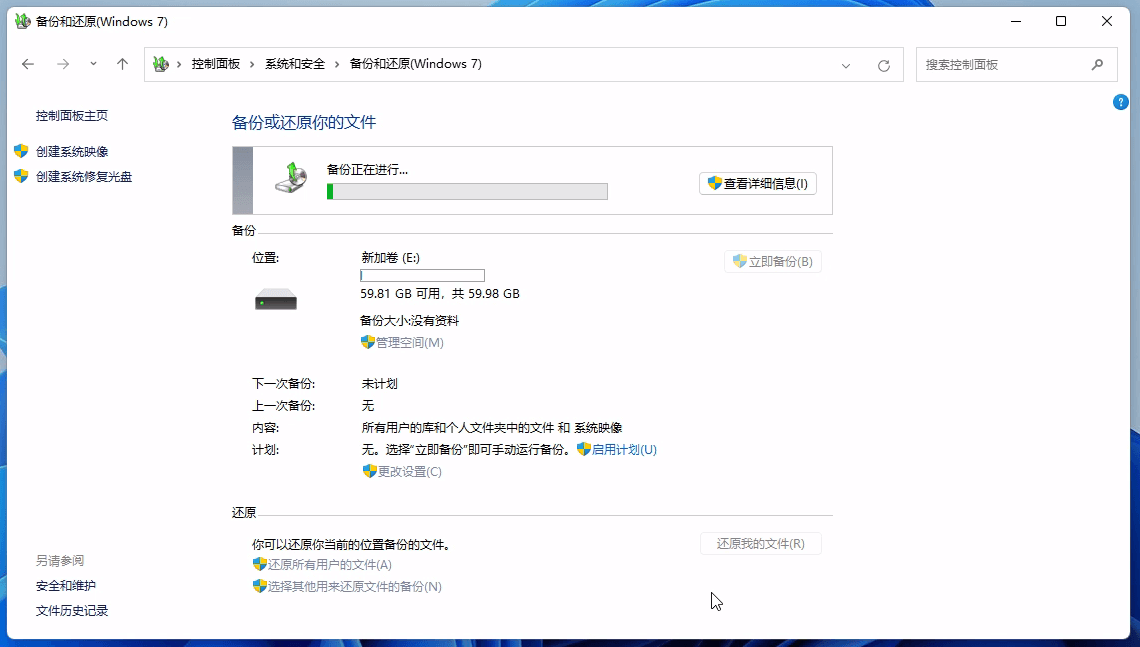This screenshot has width=1140, height=647.
Task: Click into the 搜索控制面板 search field
Action: 1000,64
